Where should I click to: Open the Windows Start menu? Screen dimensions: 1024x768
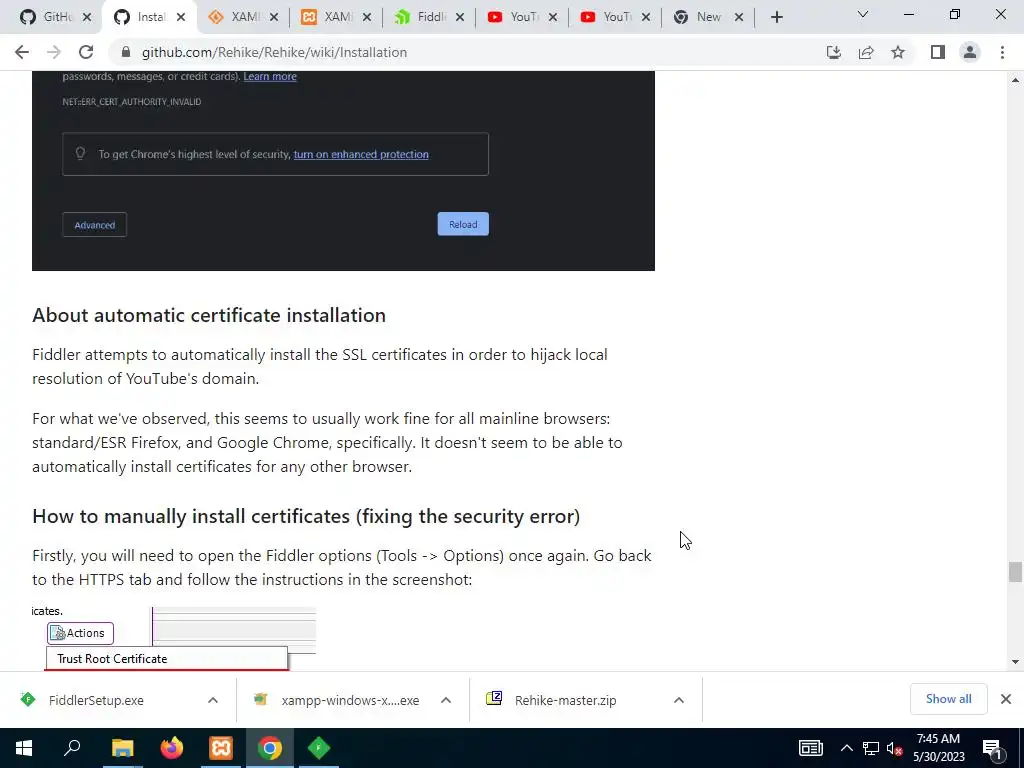(24, 748)
